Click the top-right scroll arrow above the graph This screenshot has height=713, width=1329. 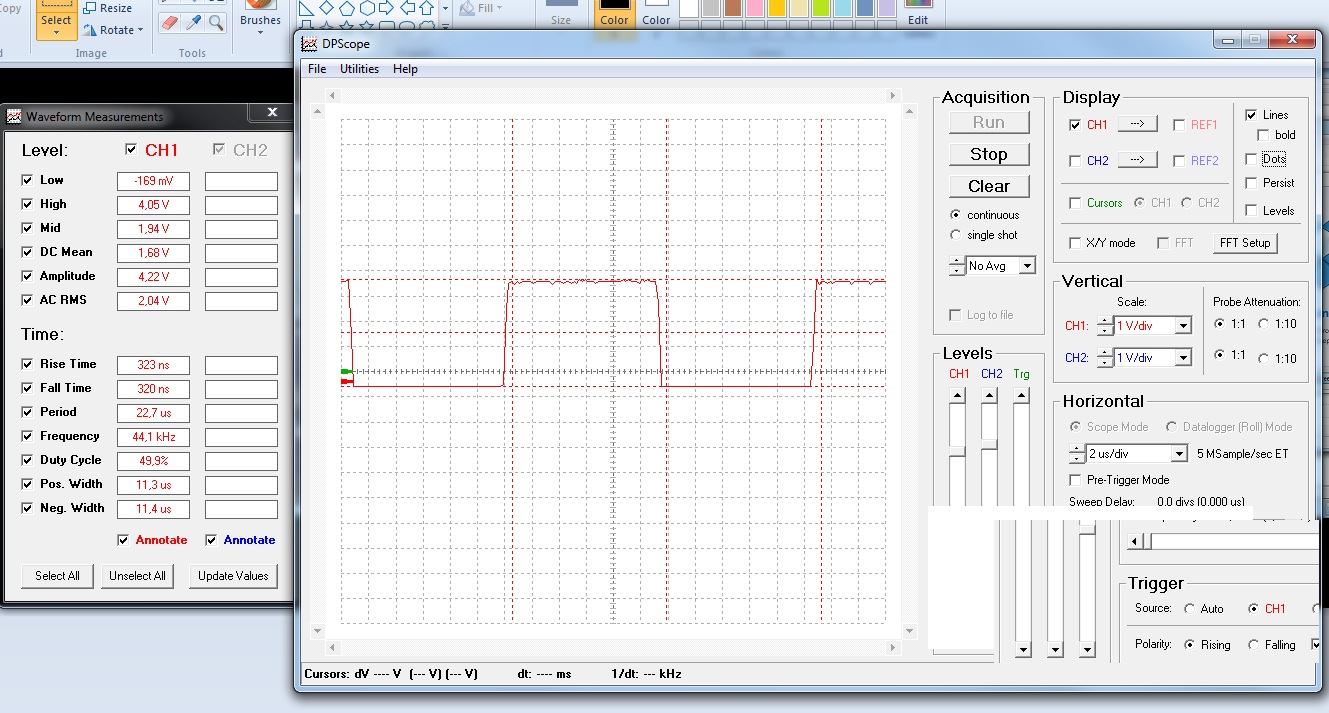click(894, 95)
